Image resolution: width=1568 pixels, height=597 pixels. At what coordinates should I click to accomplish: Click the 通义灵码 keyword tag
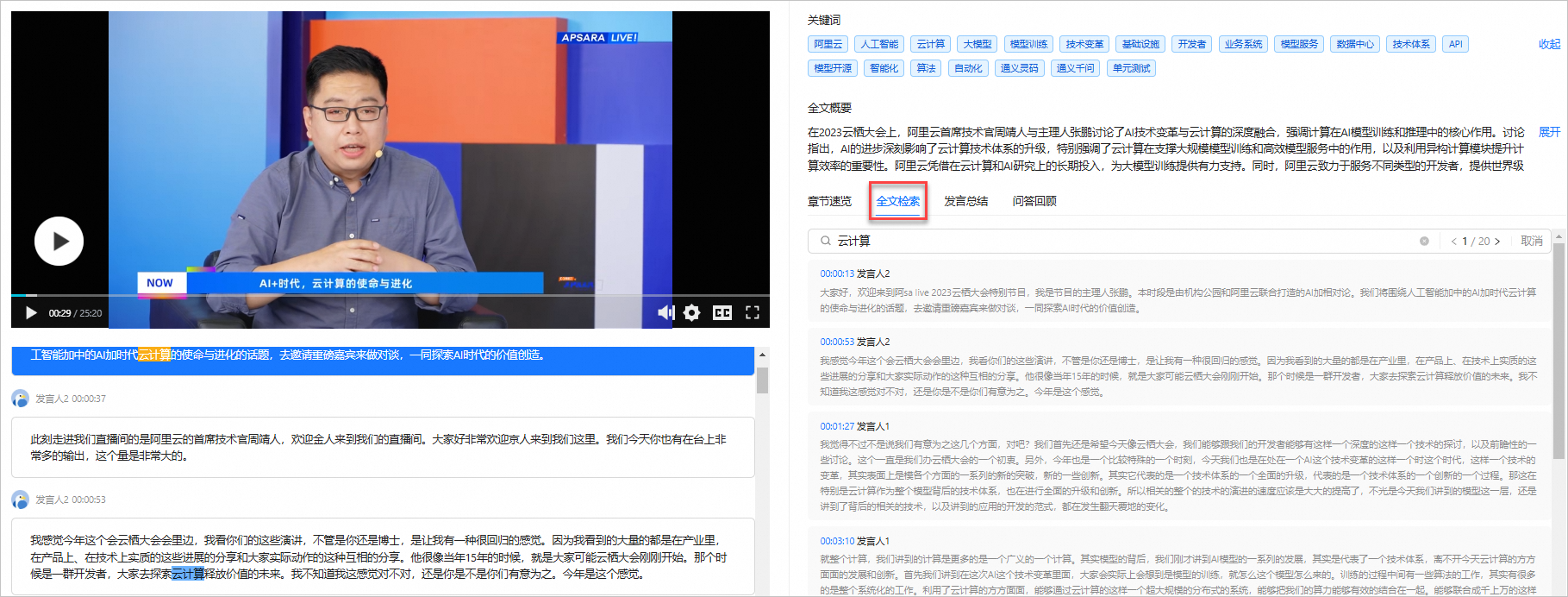1019,68
